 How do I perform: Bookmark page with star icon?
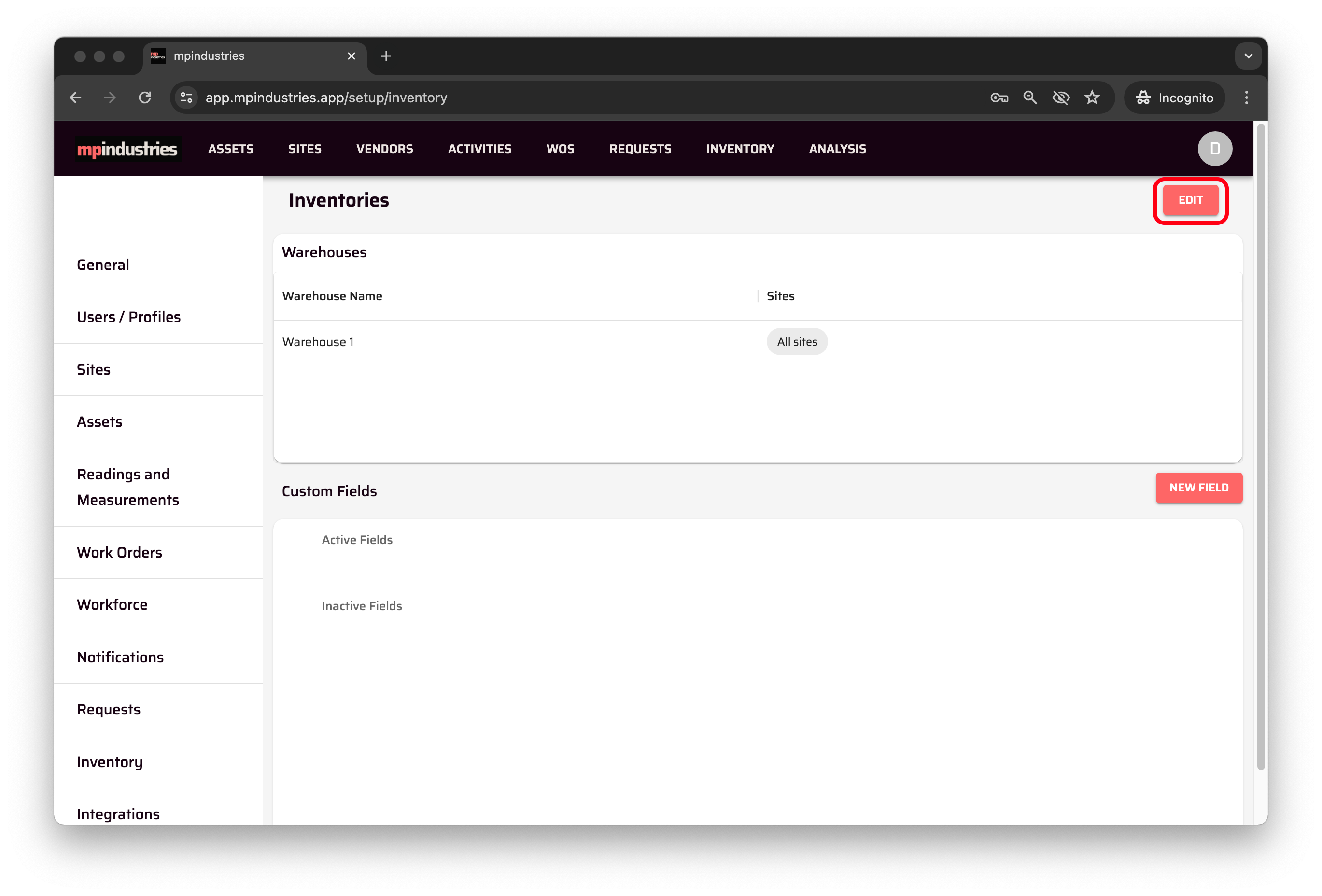click(1092, 98)
